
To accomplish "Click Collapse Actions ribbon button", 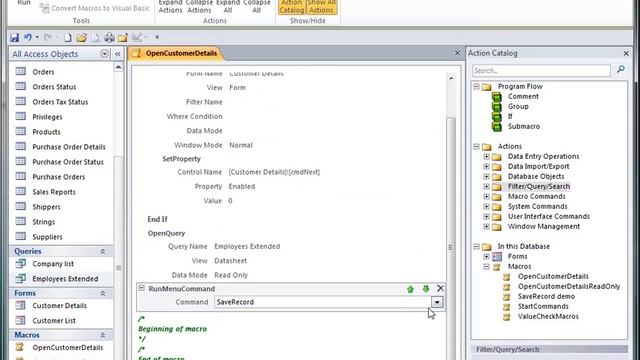I will pos(199,6).
